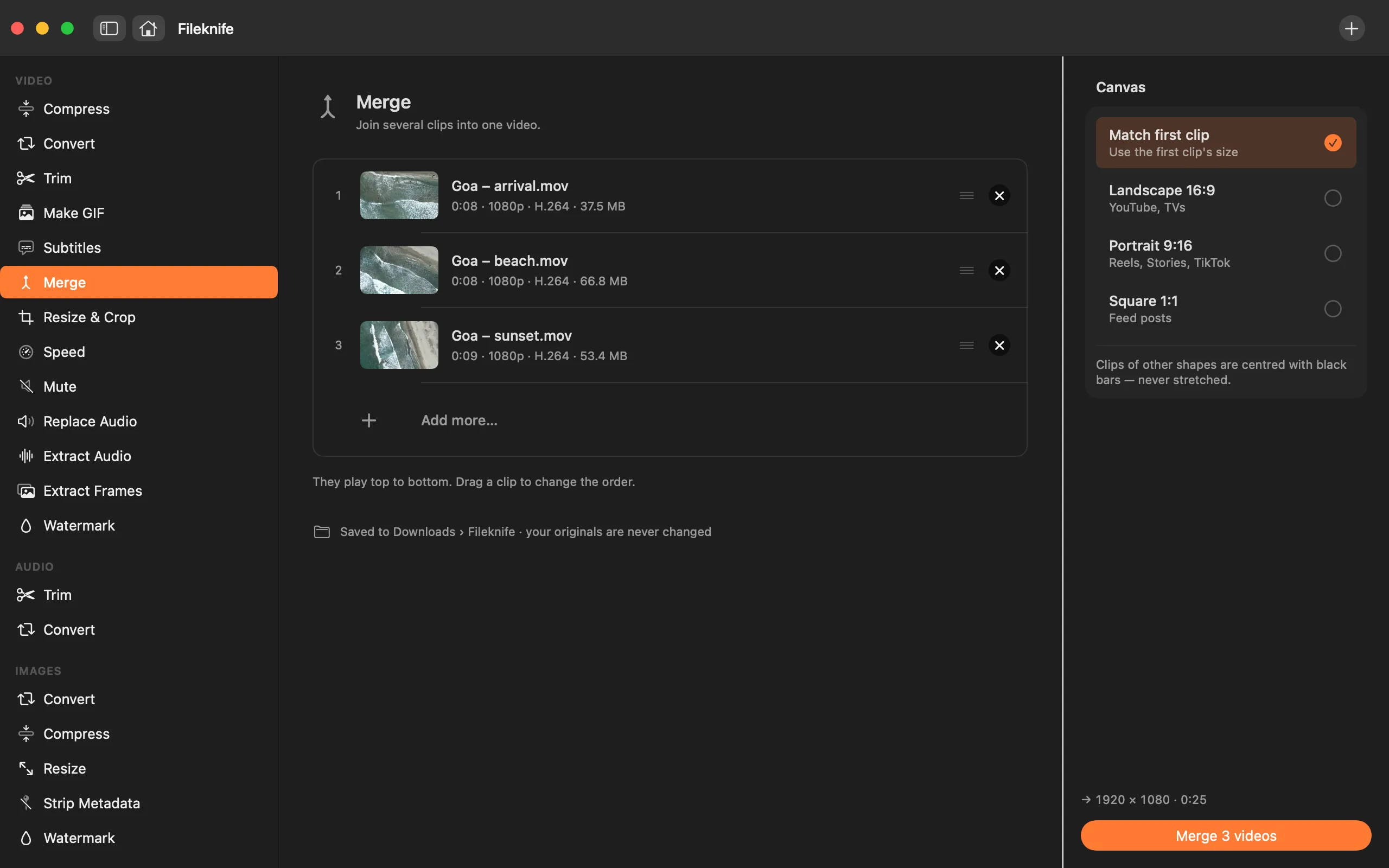Select Merge in the sidebar

pyautogui.click(x=139, y=282)
